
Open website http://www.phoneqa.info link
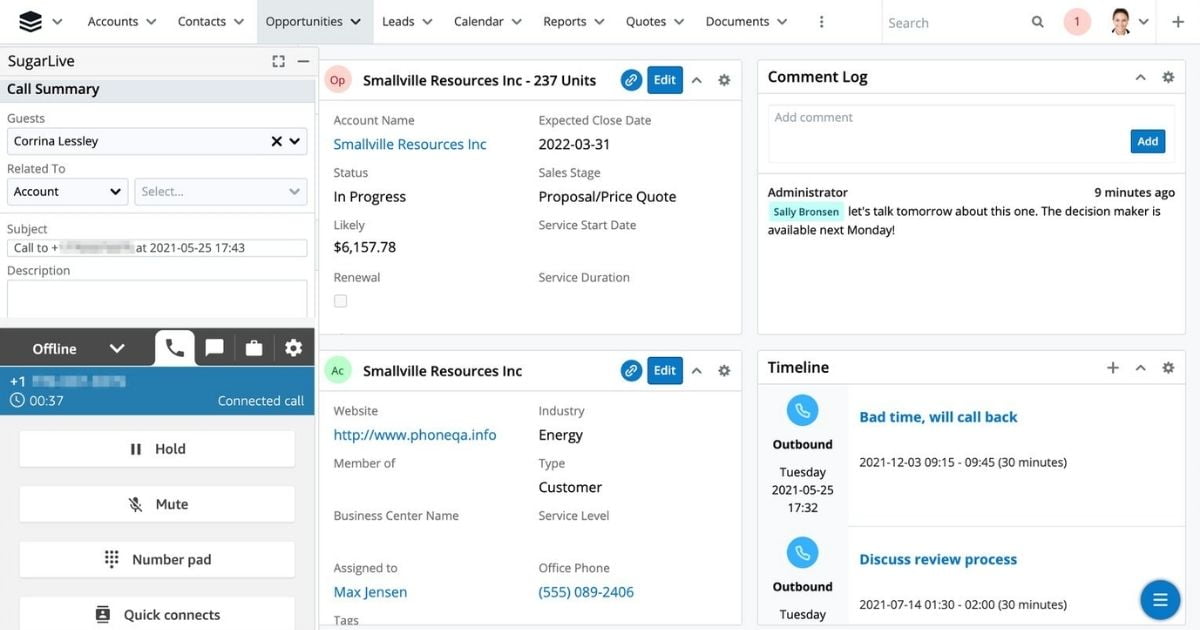coord(415,435)
